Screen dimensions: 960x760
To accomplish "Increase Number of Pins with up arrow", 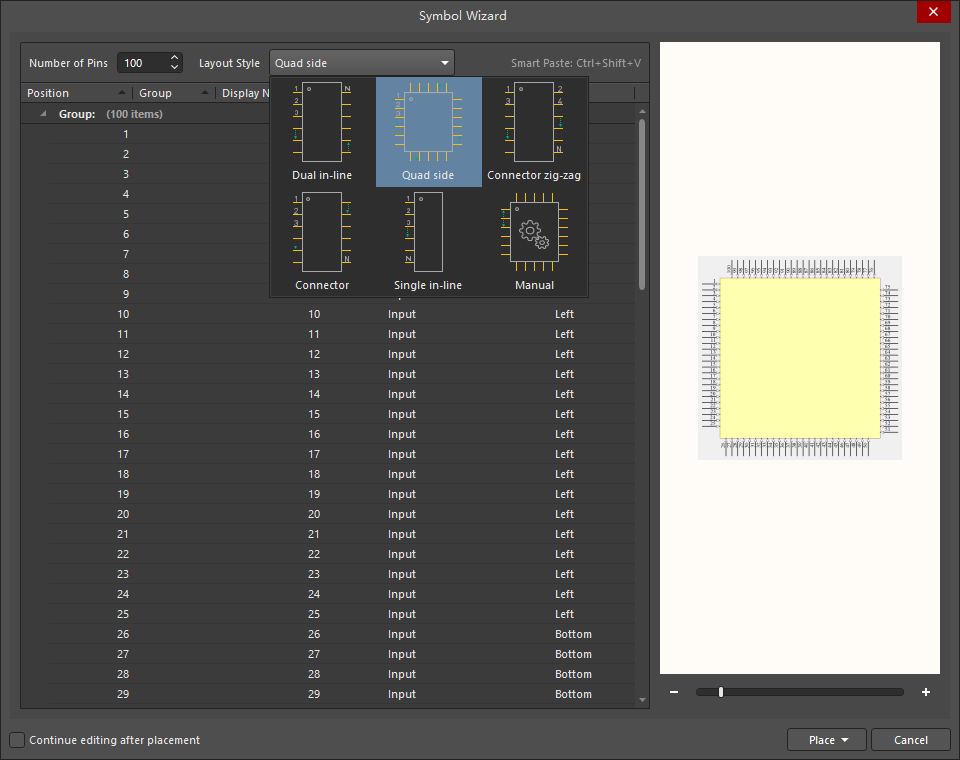I will pos(175,58).
